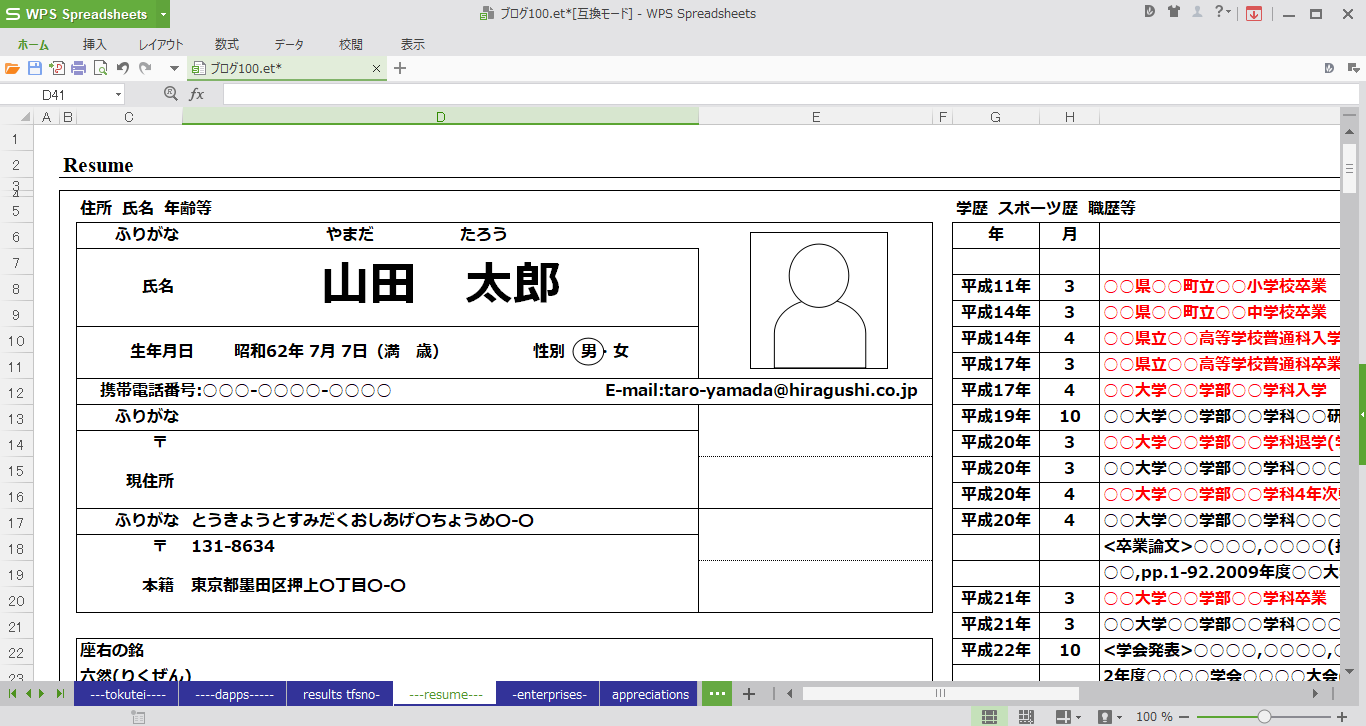
Task: Save the workbook via the Save icon
Action: (x=34, y=68)
